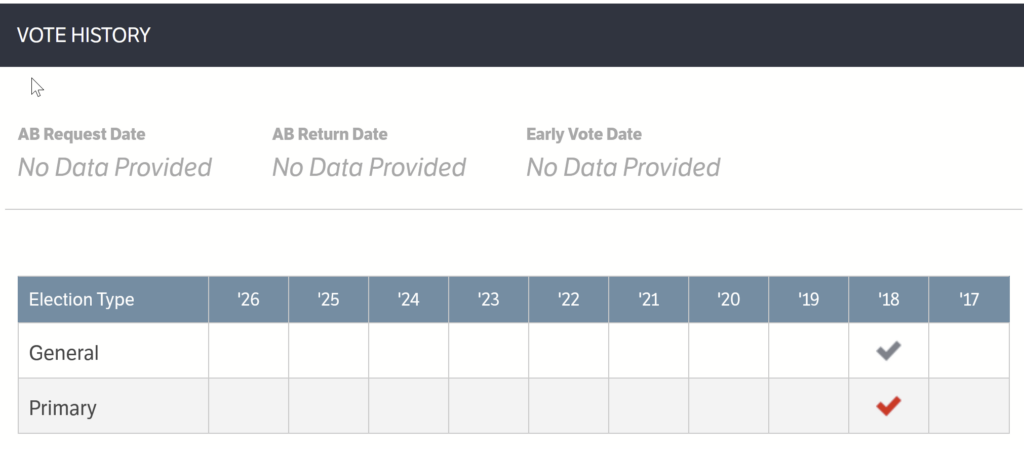Click No Data Provided under AB Return Date
1024x449 pixels.
(369, 167)
